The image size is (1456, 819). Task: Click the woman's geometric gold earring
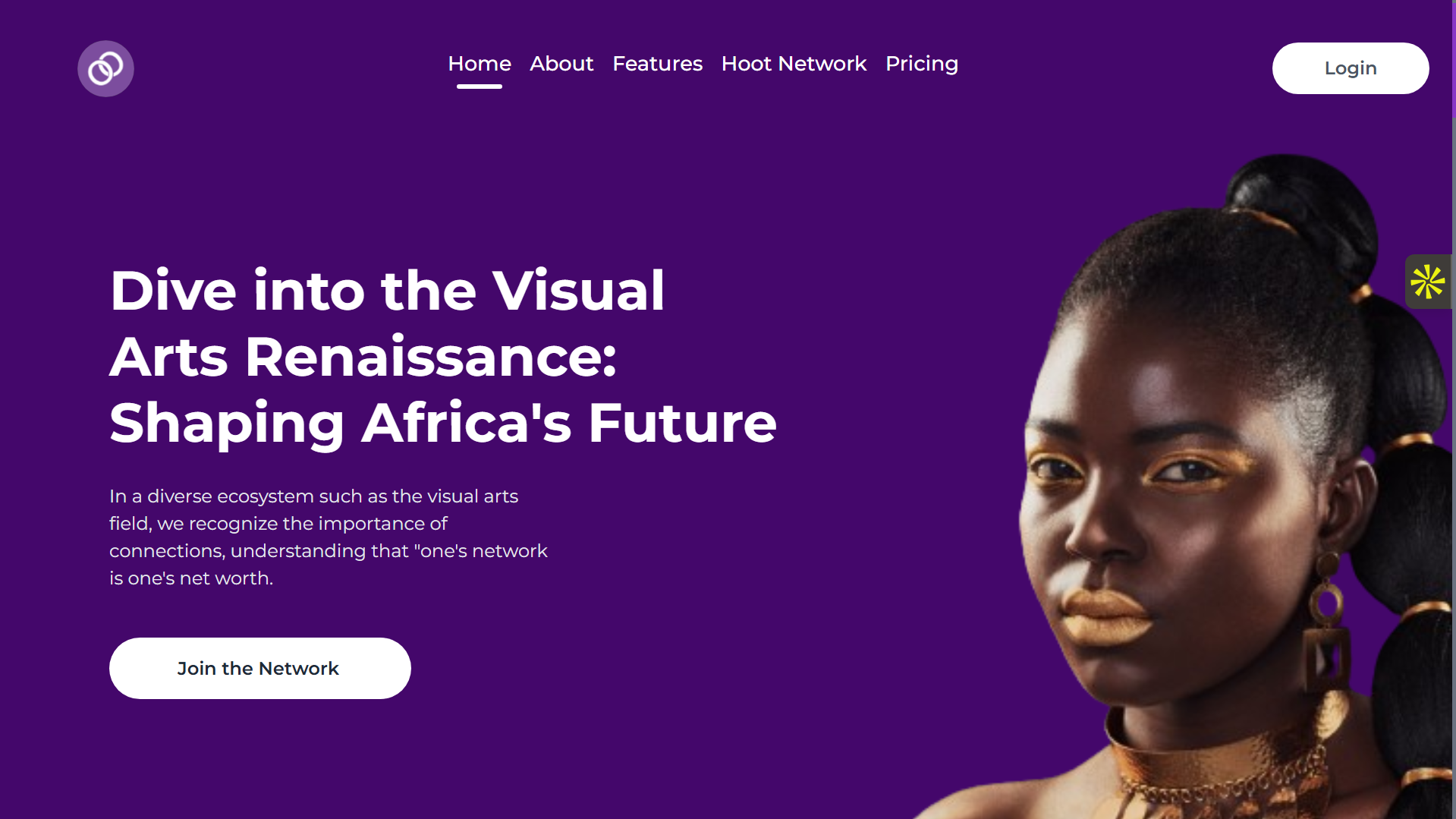(1328, 630)
